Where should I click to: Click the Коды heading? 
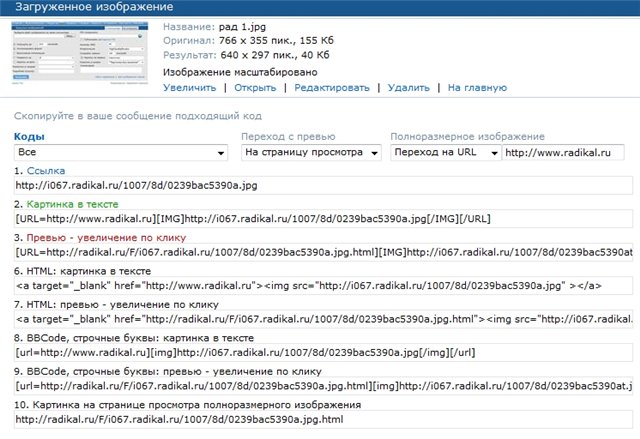(x=29, y=137)
